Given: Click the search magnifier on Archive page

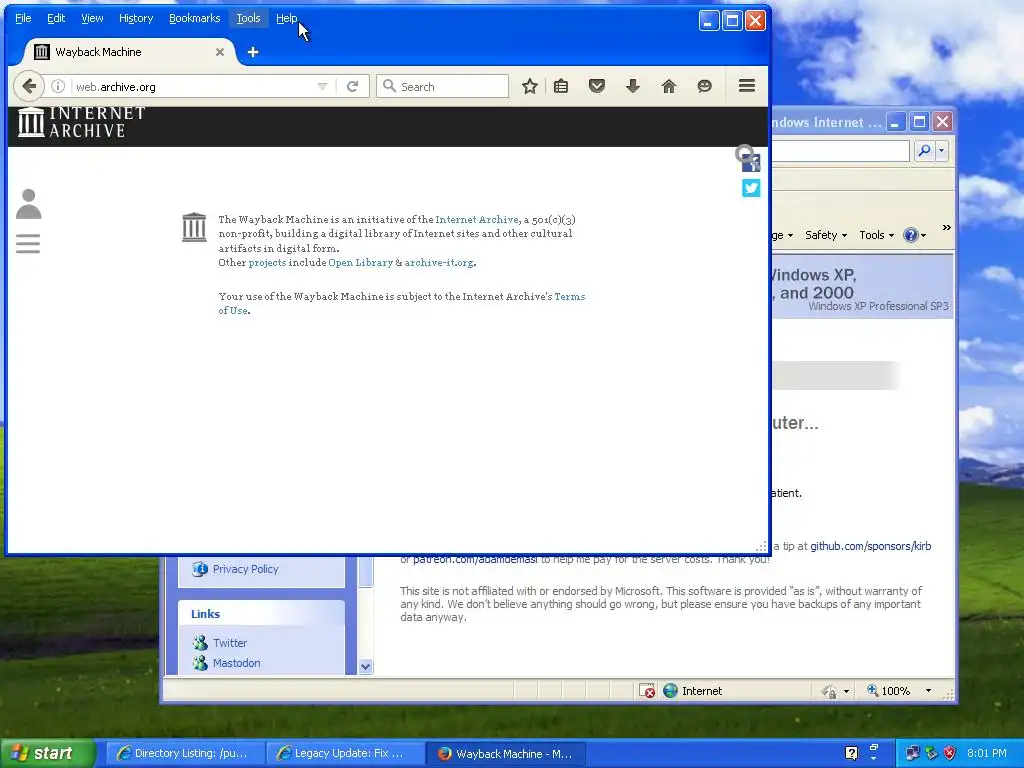Looking at the screenshot, I should 744,154.
